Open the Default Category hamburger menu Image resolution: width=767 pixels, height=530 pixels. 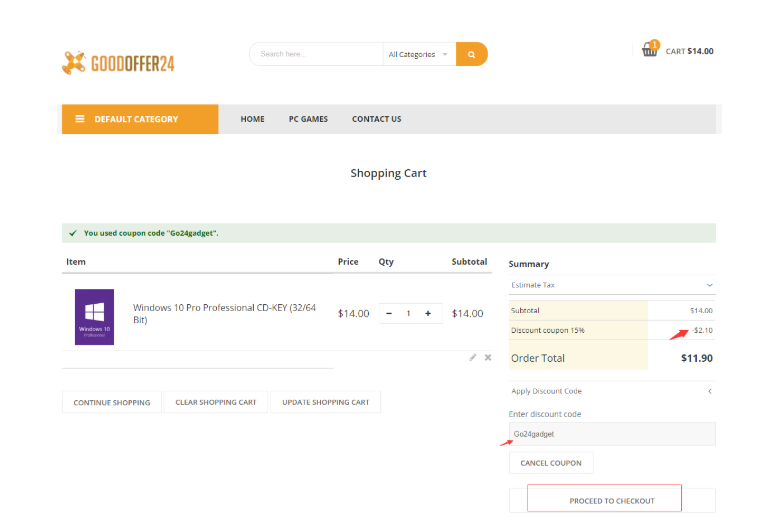tap(80, 119)
